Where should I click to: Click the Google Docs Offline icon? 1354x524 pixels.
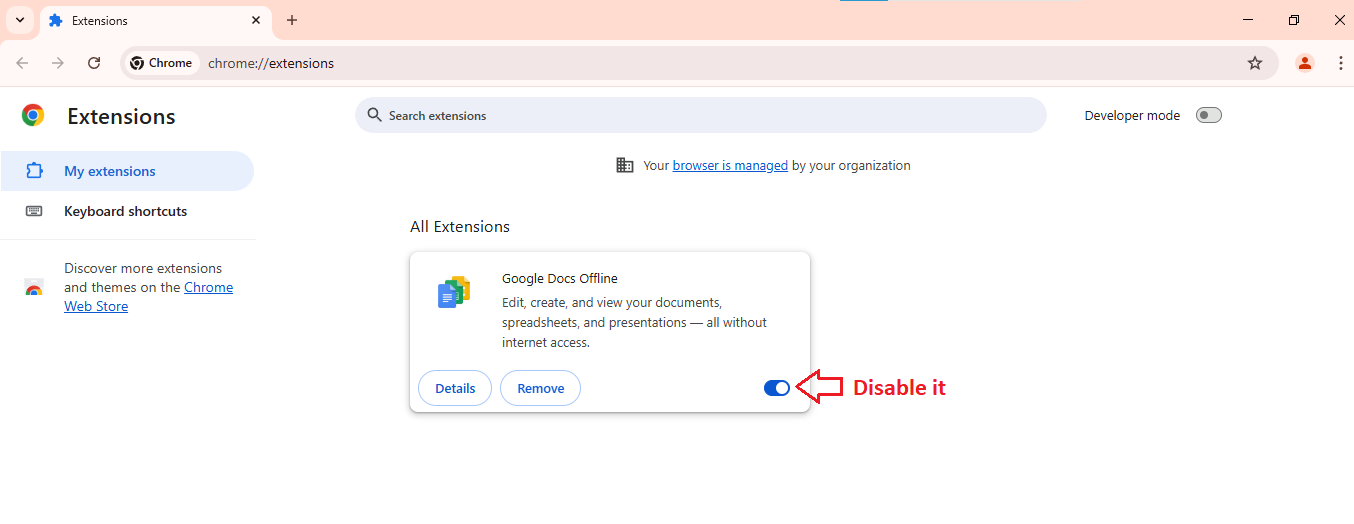pos(454,292)
